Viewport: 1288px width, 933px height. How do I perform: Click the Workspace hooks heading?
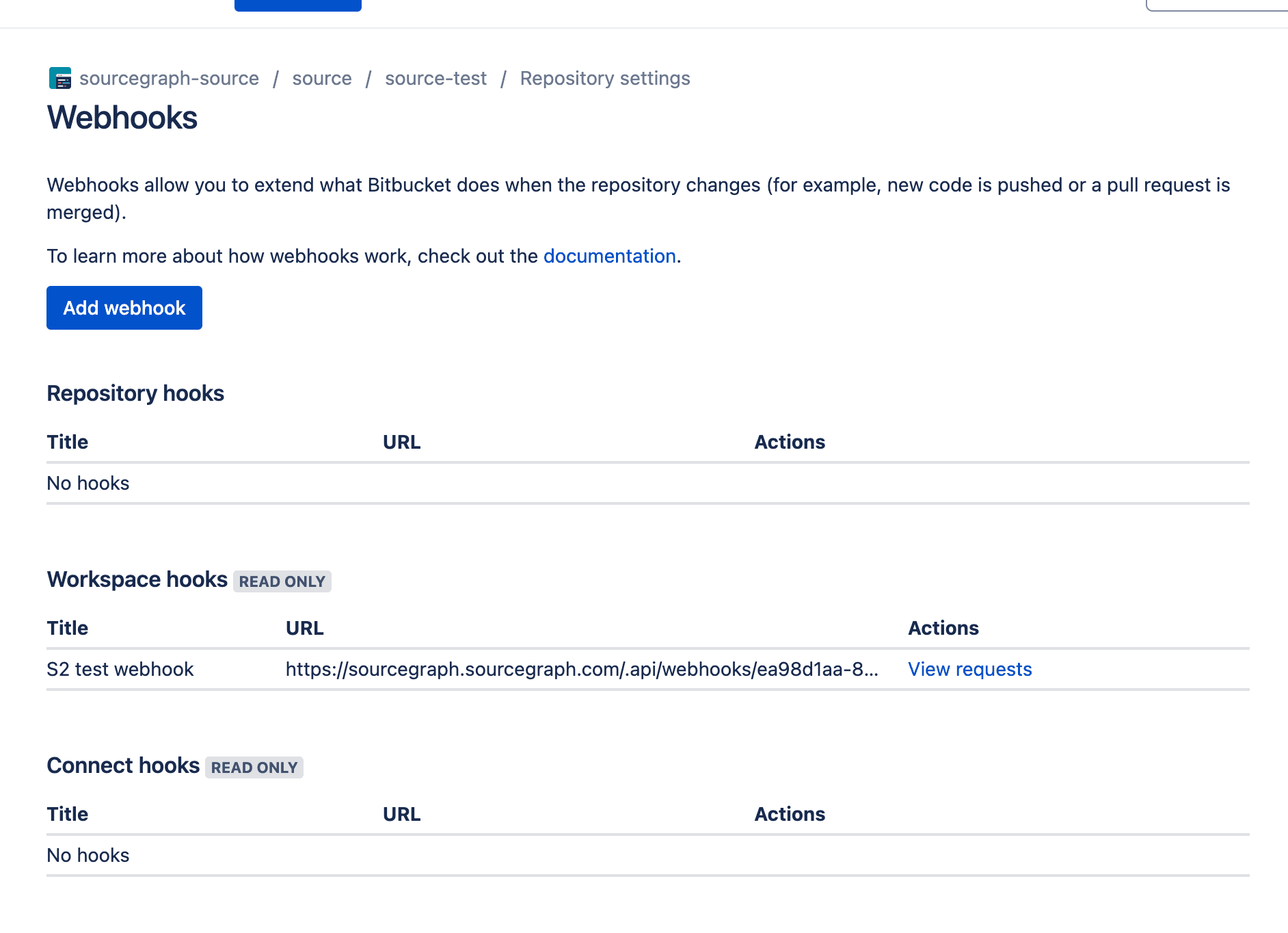(x=137, y=579)
